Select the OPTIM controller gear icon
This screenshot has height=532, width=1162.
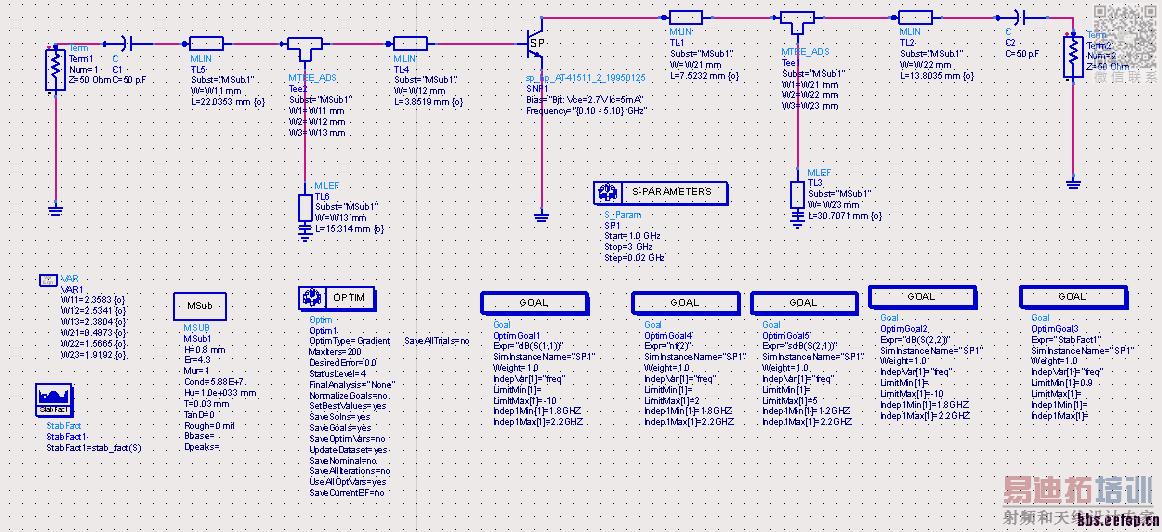tap(310, 297)
